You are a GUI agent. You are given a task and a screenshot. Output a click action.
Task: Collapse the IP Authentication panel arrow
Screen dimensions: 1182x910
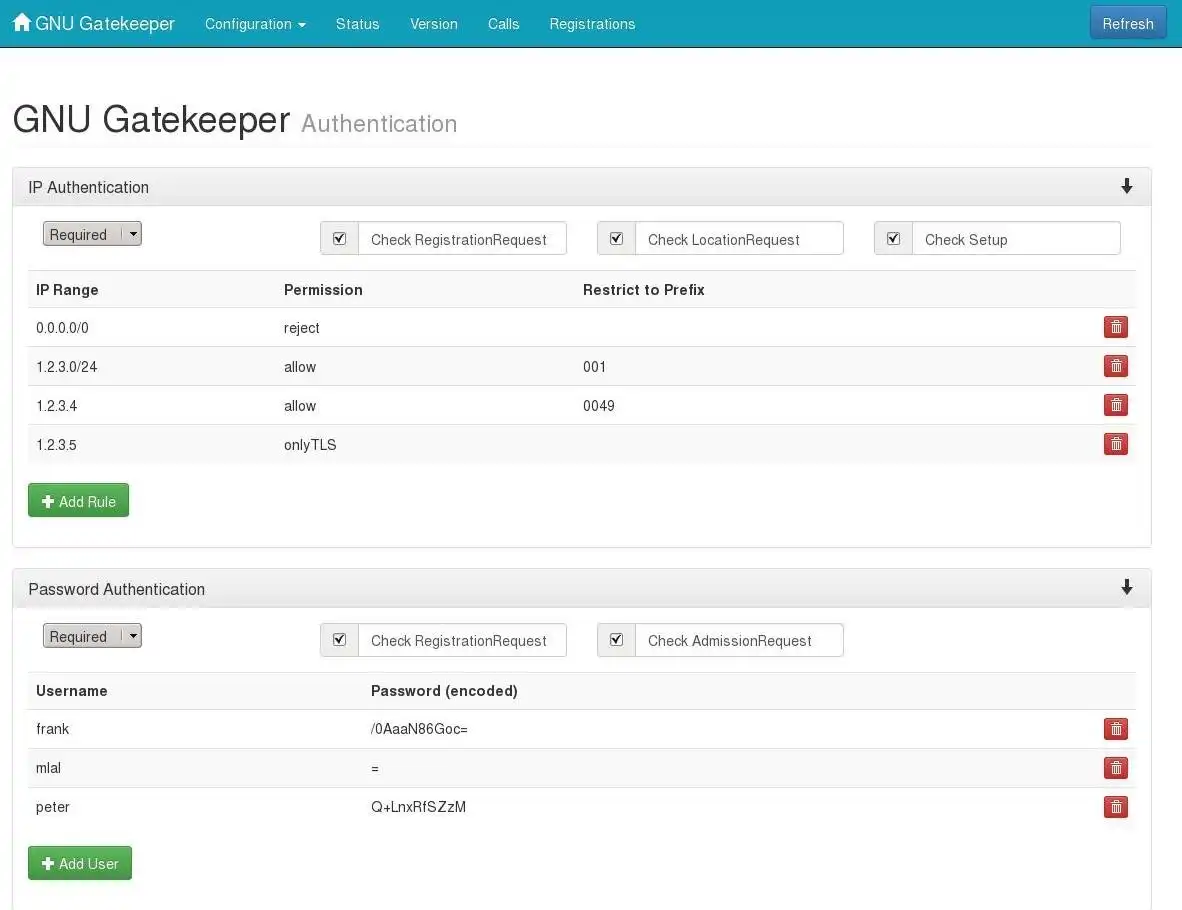[1126, 186]
